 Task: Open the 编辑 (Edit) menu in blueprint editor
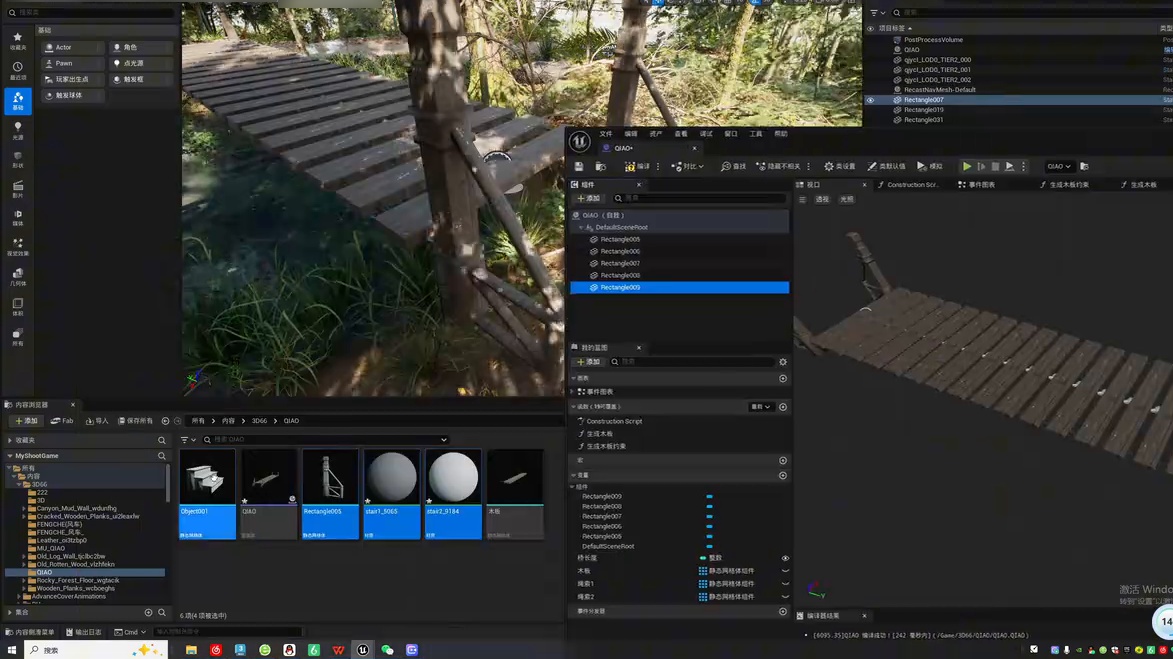[631, 134]
